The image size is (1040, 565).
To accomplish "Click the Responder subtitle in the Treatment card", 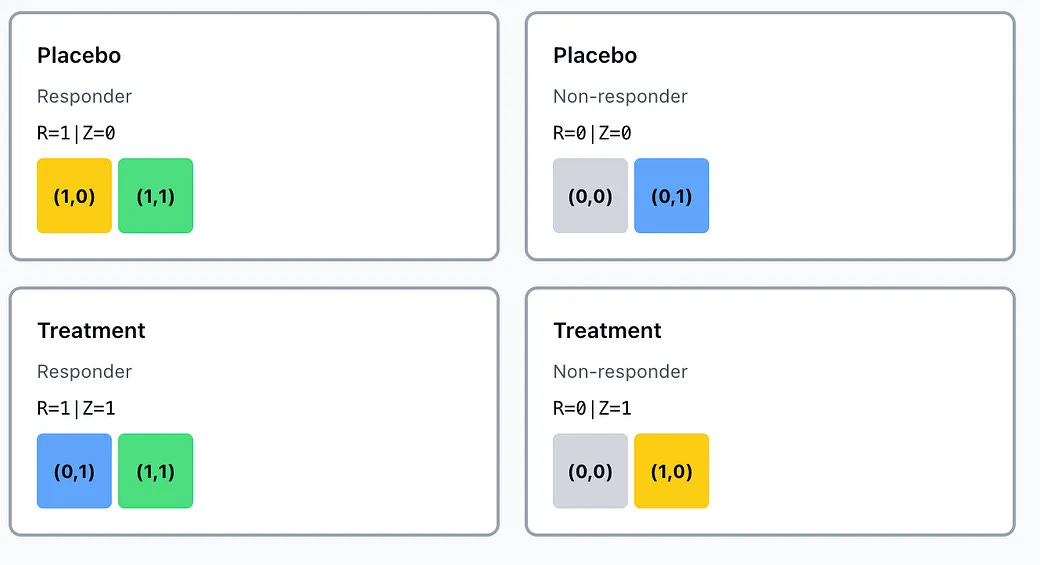I will coord(84,372).
